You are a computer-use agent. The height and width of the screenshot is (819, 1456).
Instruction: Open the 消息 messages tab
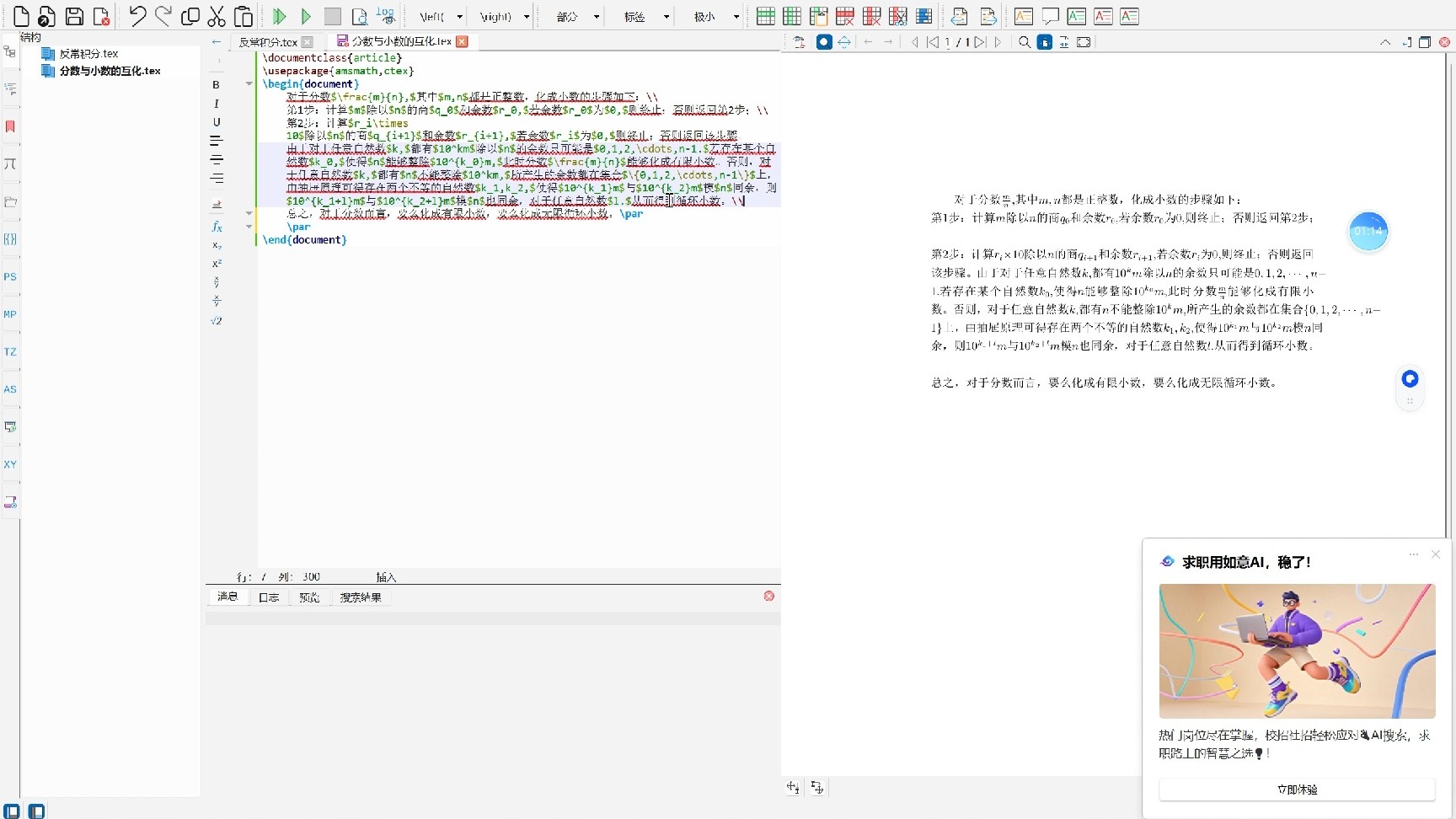(227, 597)
